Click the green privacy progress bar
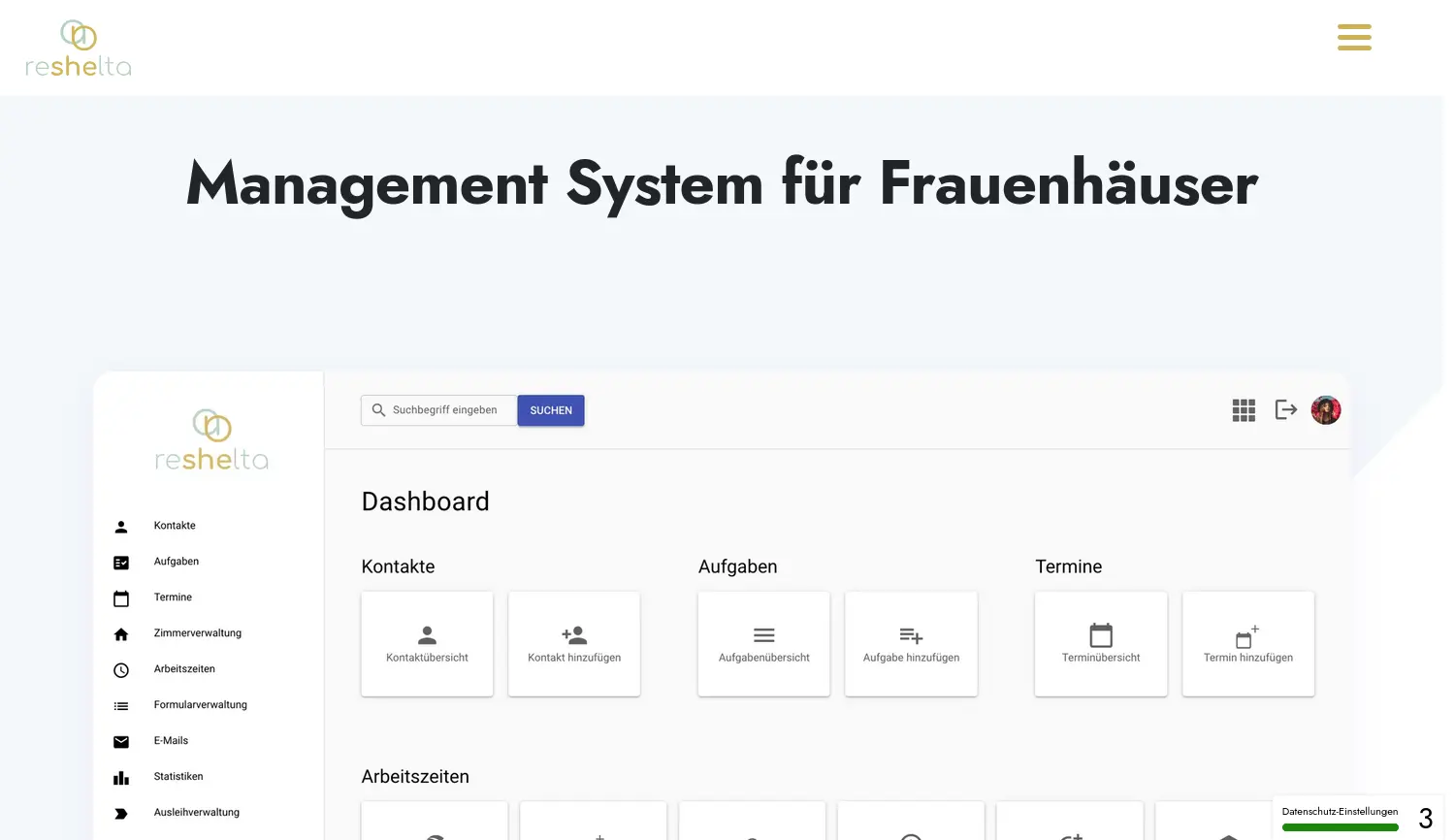 1341,827
